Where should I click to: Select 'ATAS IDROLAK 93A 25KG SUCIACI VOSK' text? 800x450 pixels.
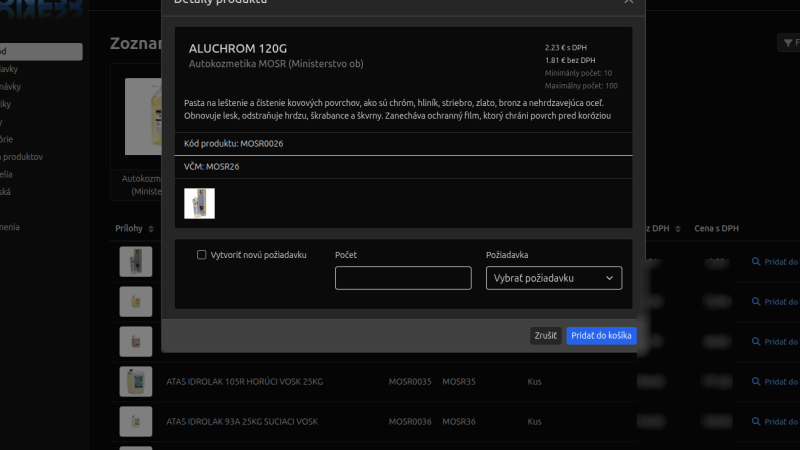tap(242, 421)
